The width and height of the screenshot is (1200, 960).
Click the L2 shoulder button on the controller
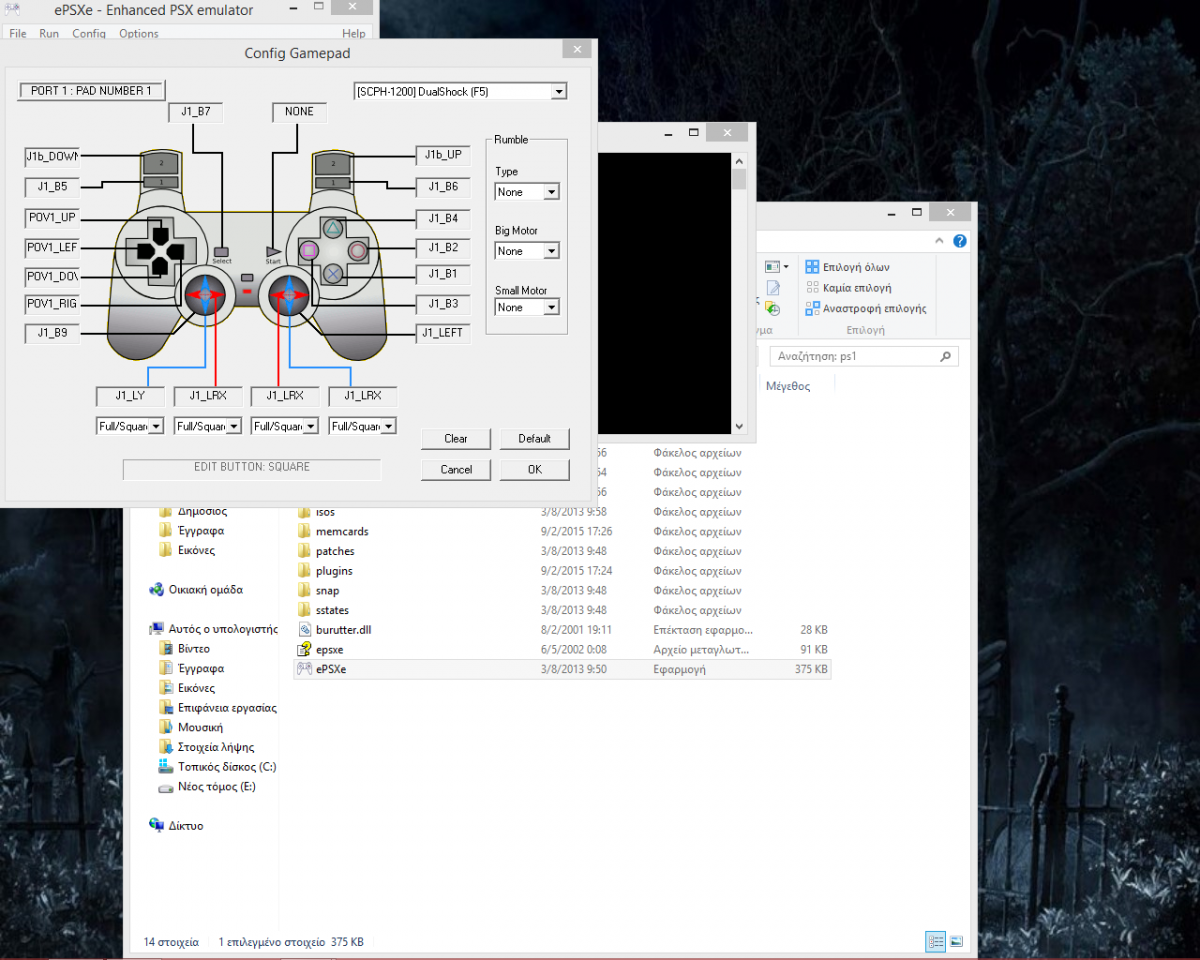(162, 161)
